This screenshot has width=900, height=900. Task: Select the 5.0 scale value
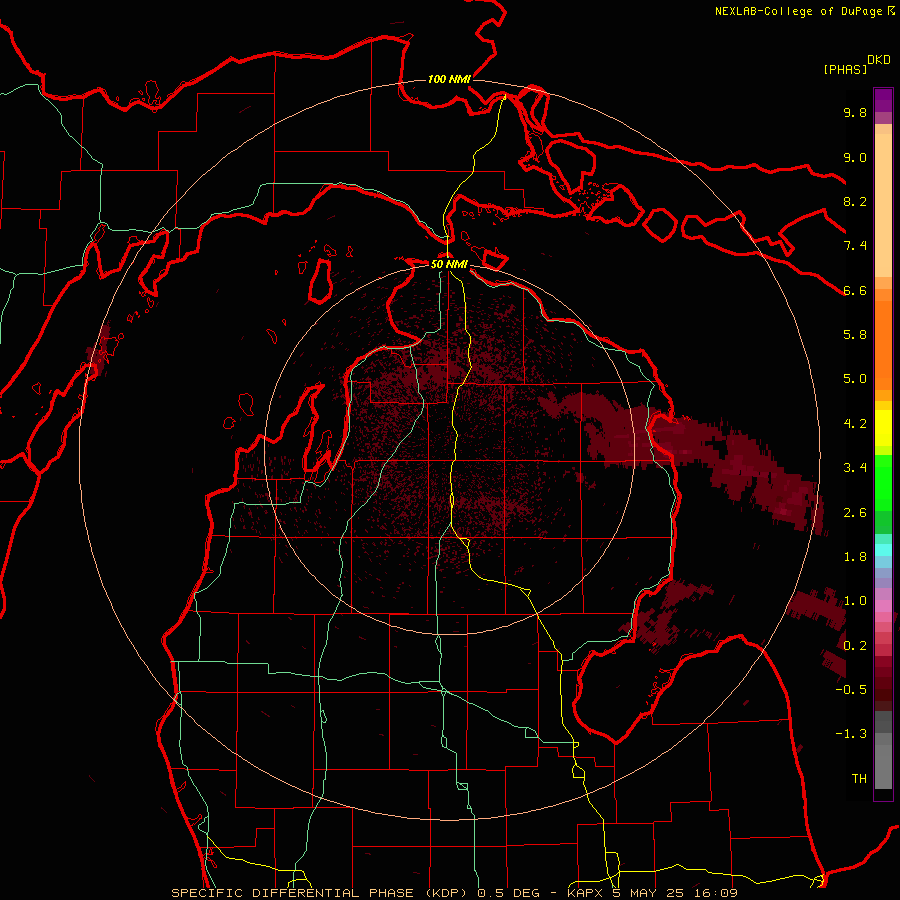point(855,379)
